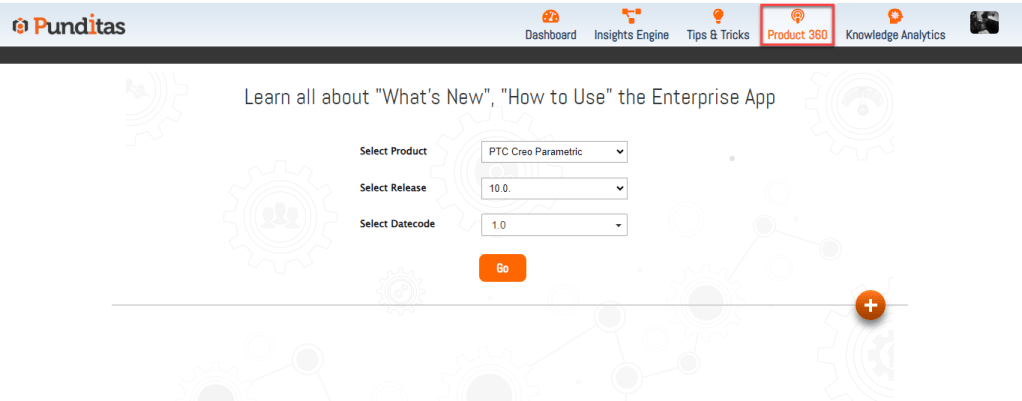This screenshot has width=1022, height=401.
Task: Click the Insights Engine network icon
Action: (x=631, y=16)
